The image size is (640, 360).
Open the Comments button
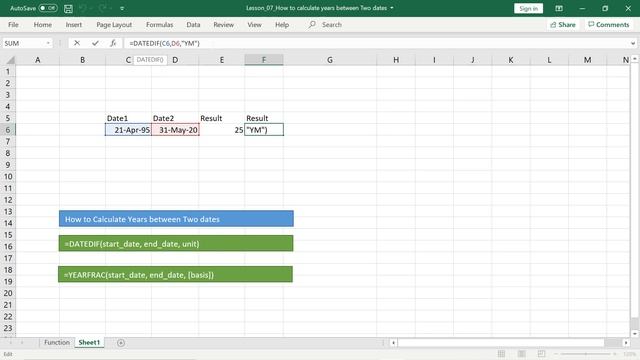(609, 24)
